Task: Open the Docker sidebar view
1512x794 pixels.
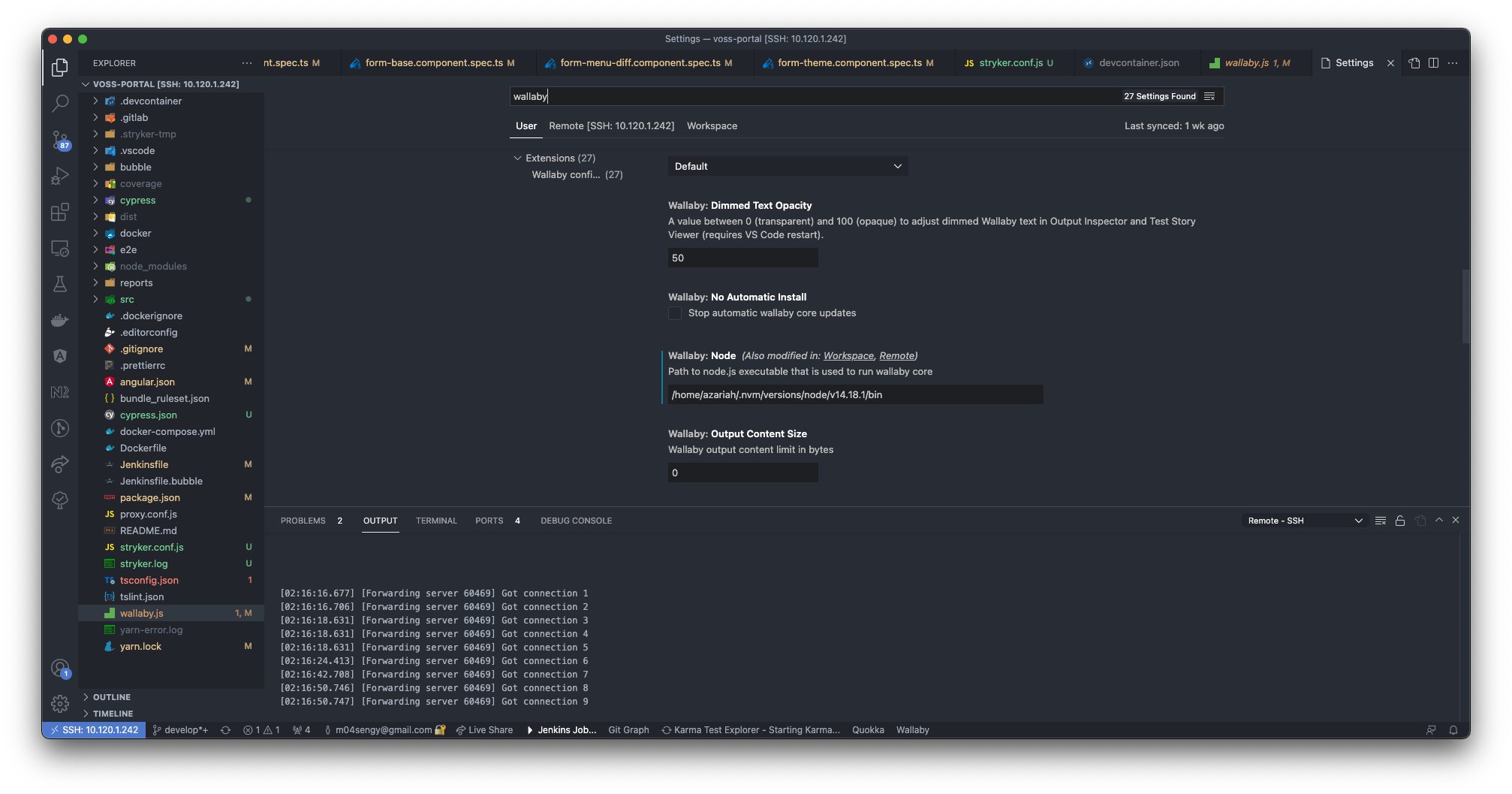Action: 60,319
